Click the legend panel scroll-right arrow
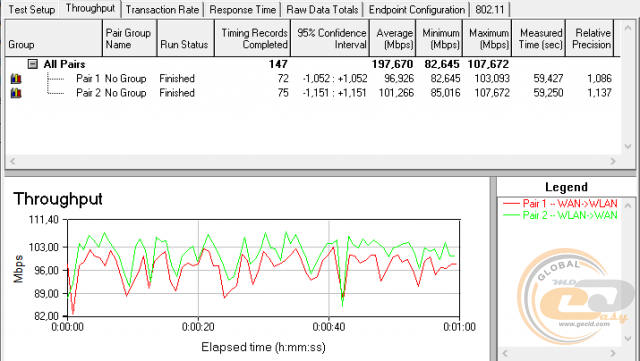The width and height of the screenshot is (640, 361). point(613,353)
